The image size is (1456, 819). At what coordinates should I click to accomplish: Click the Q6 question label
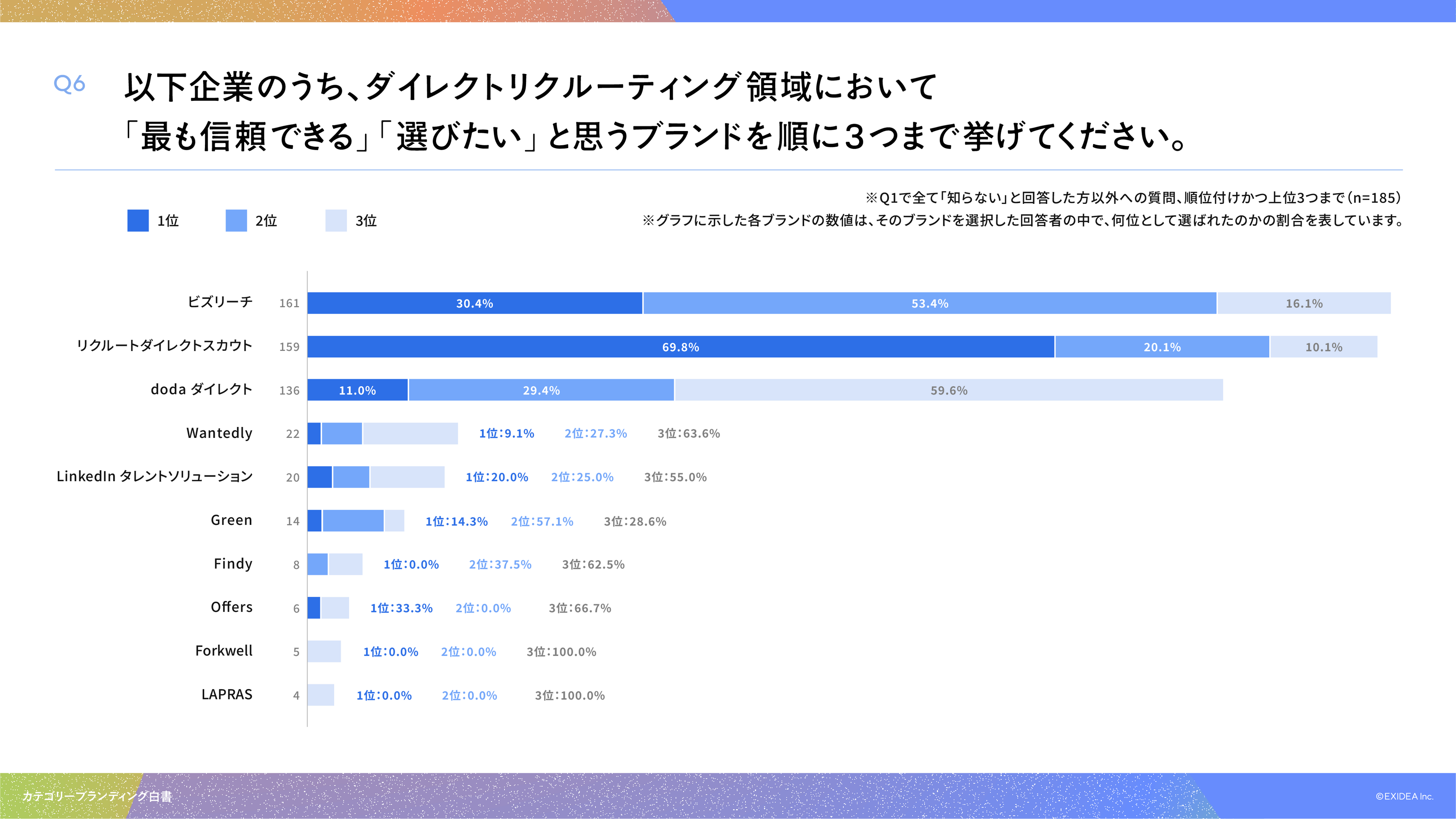(x=69, y=84)
